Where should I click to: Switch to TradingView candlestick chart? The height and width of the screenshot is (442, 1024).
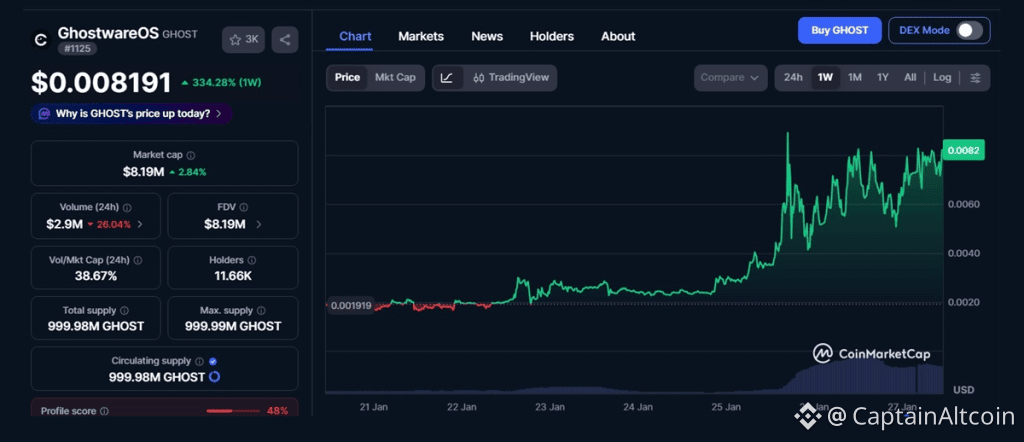pyautogui.click(x=511, y=78)
